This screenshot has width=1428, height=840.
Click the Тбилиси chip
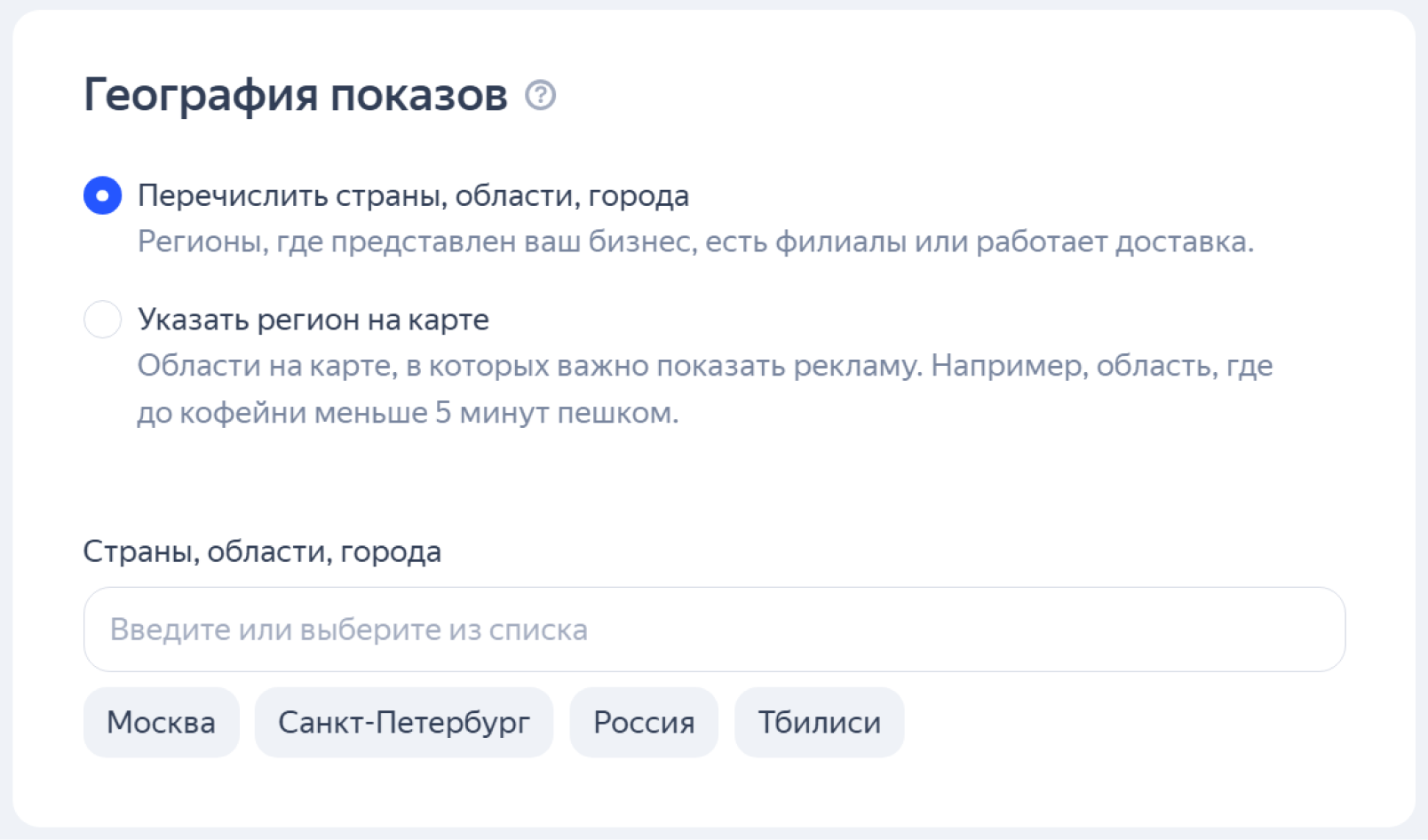coord(818,722)
